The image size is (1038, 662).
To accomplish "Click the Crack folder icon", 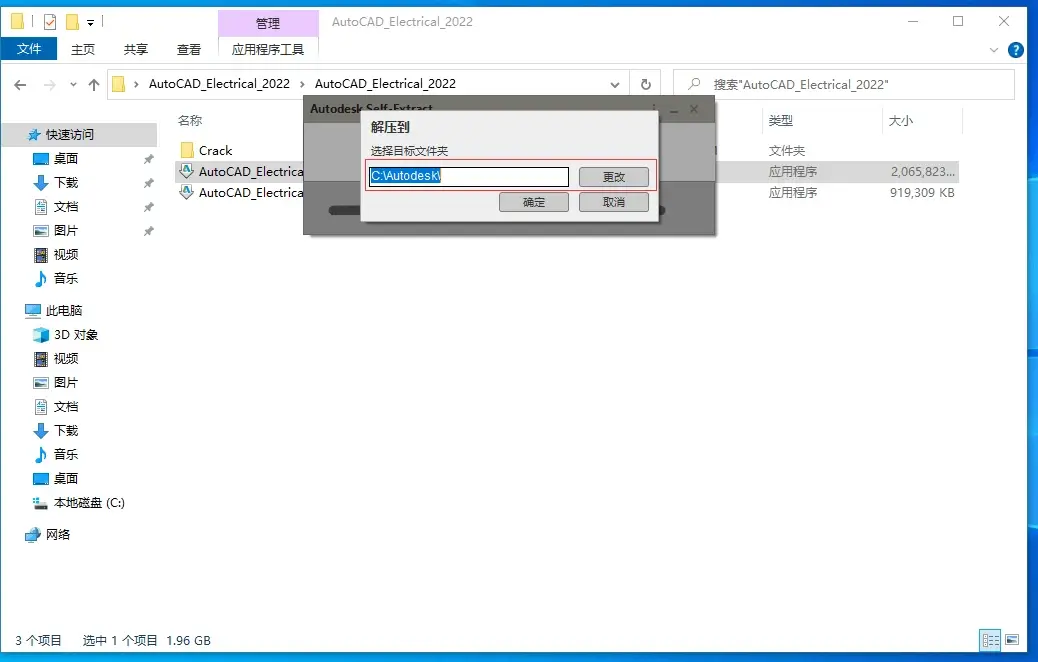I will pyautogui.click(x=187, y=150).
